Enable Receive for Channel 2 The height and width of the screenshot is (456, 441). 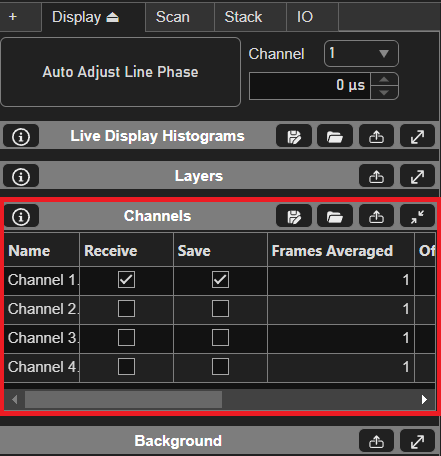(126, 308)
